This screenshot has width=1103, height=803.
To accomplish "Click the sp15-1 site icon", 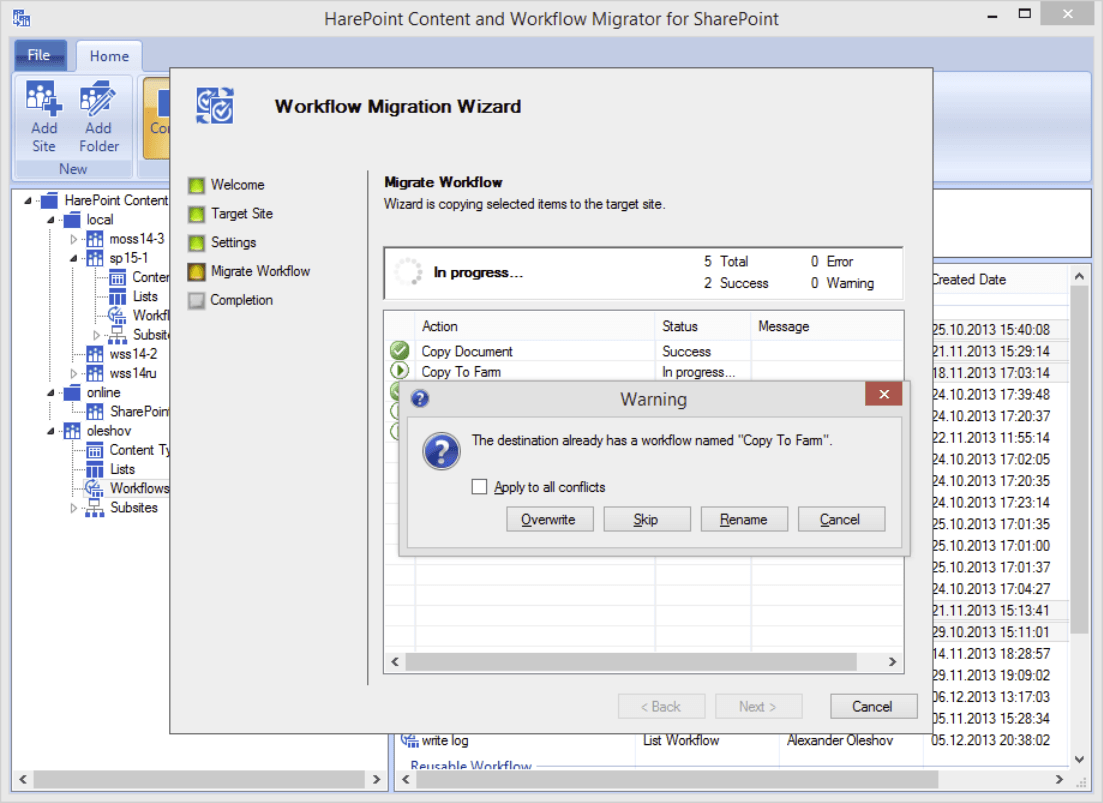I will tap(95, 258).
